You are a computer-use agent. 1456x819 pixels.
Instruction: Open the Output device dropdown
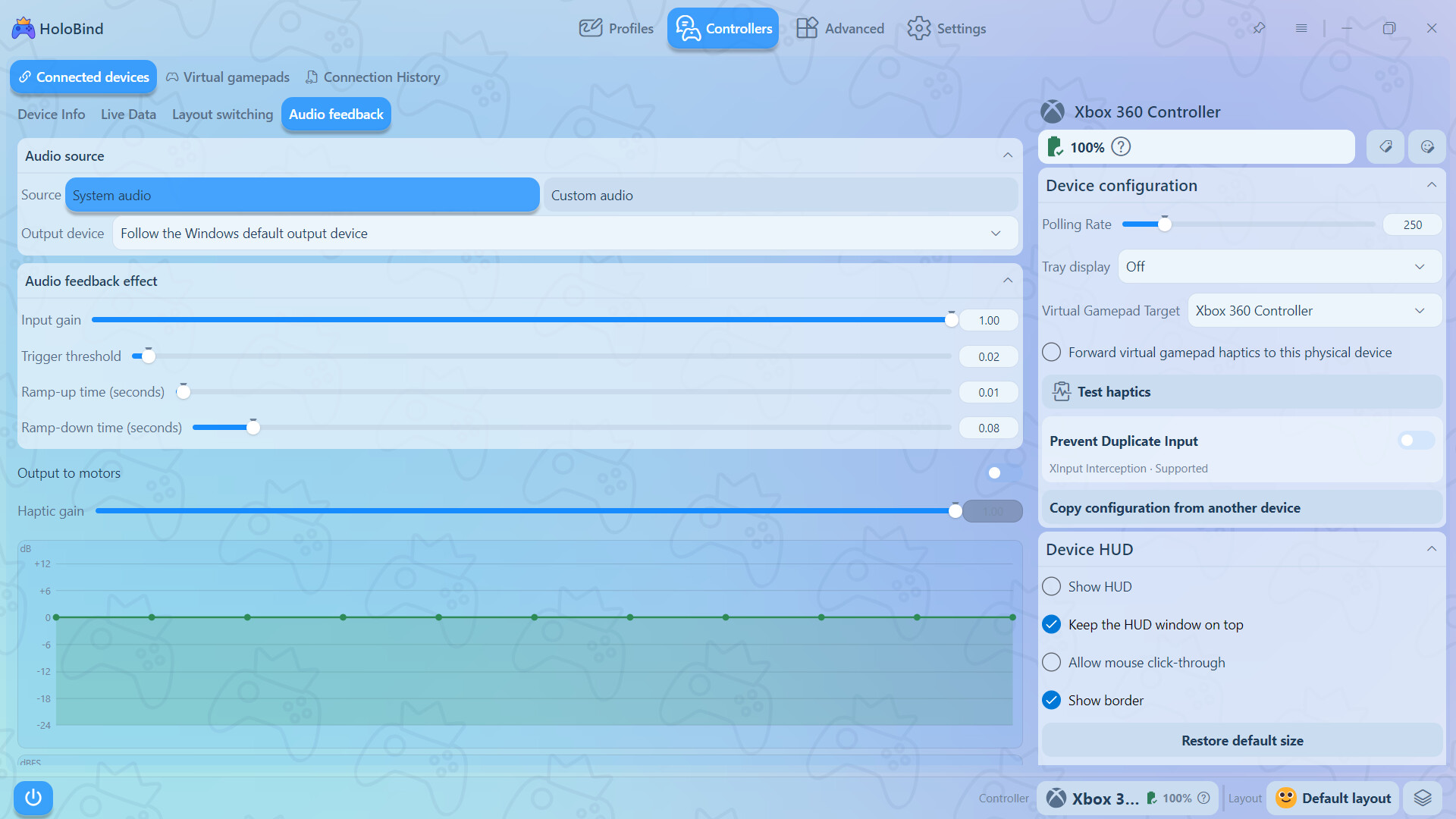click(x=566, y=234)
